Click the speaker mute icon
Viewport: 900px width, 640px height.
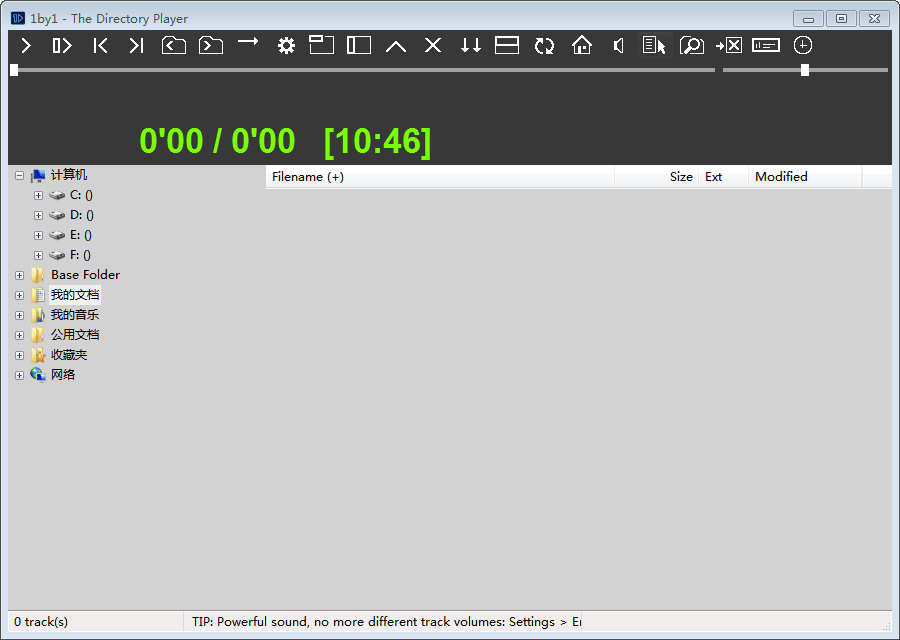(x=618, y=45)
